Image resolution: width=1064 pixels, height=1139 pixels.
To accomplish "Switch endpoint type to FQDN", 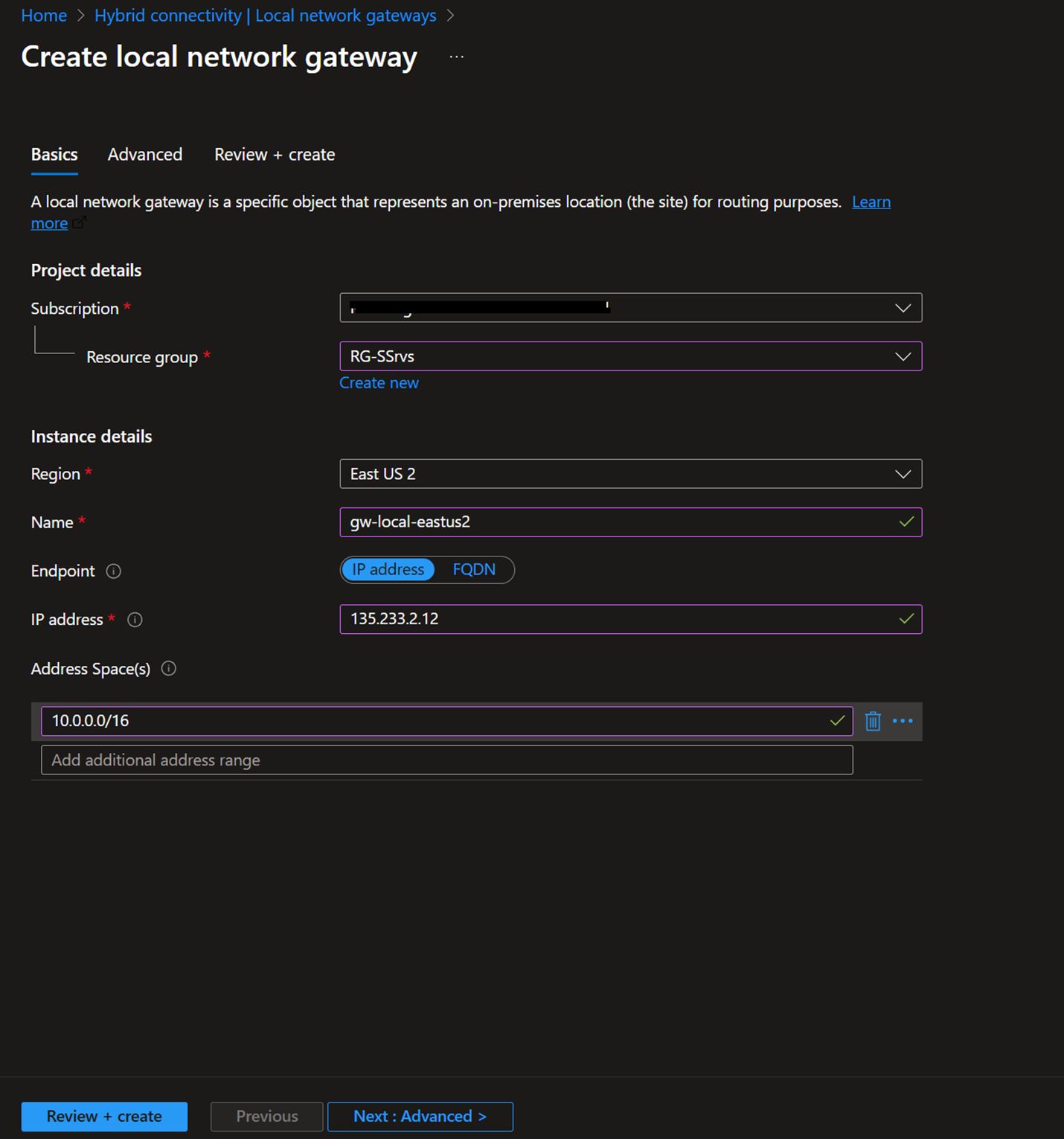I will tap(473, 570).
